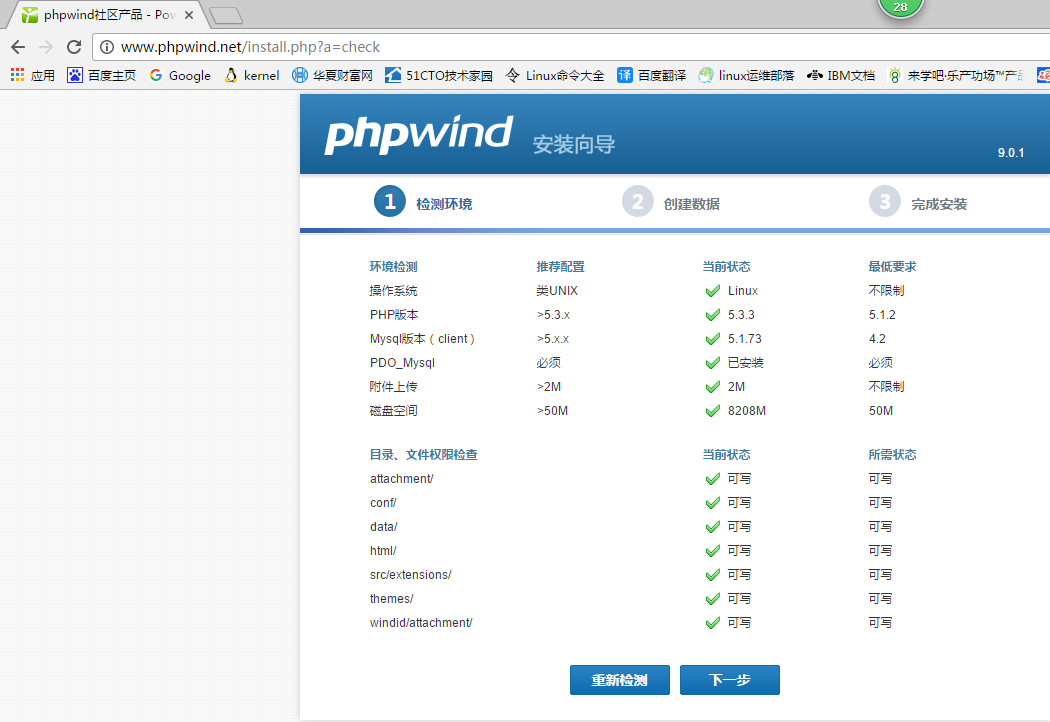Click the 2M current status value
The image size is (1050, 722).
pos(737,386)
